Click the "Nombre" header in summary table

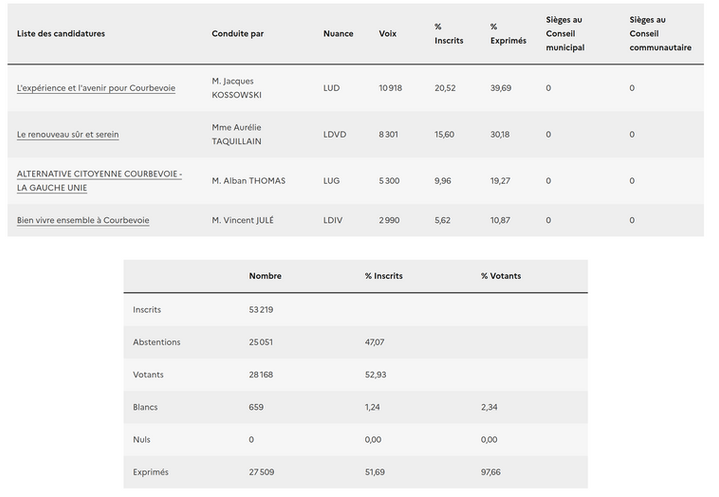click(264, 276)
